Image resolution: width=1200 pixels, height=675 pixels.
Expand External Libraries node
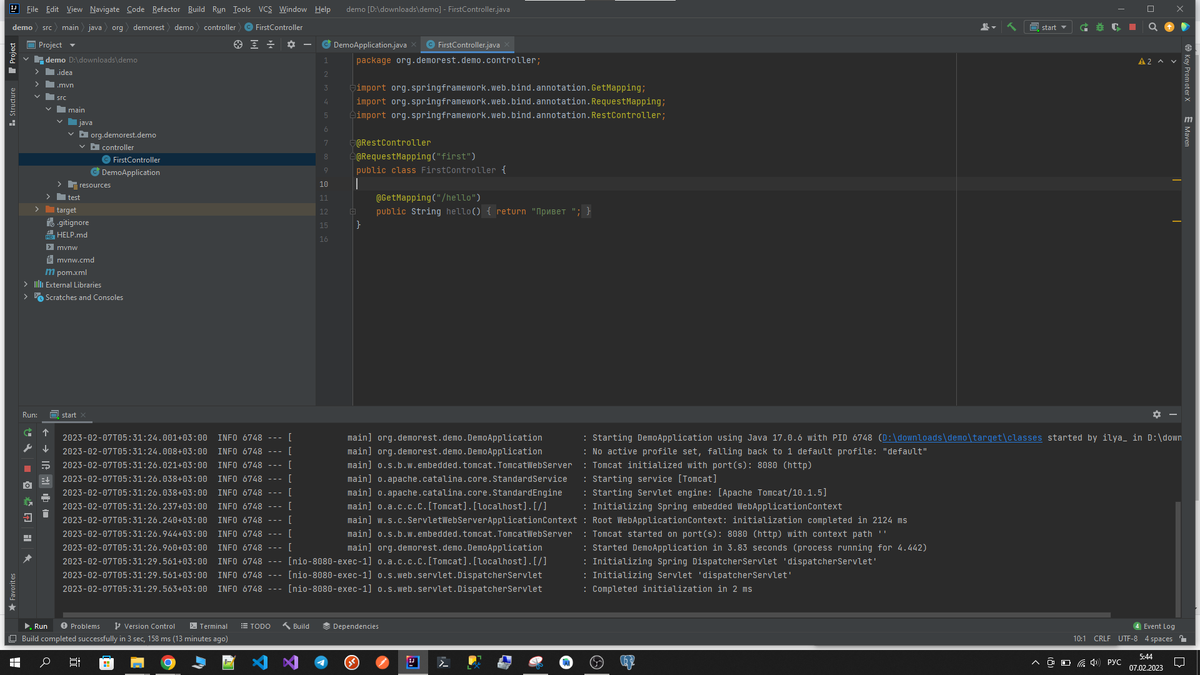coord(26,285)
